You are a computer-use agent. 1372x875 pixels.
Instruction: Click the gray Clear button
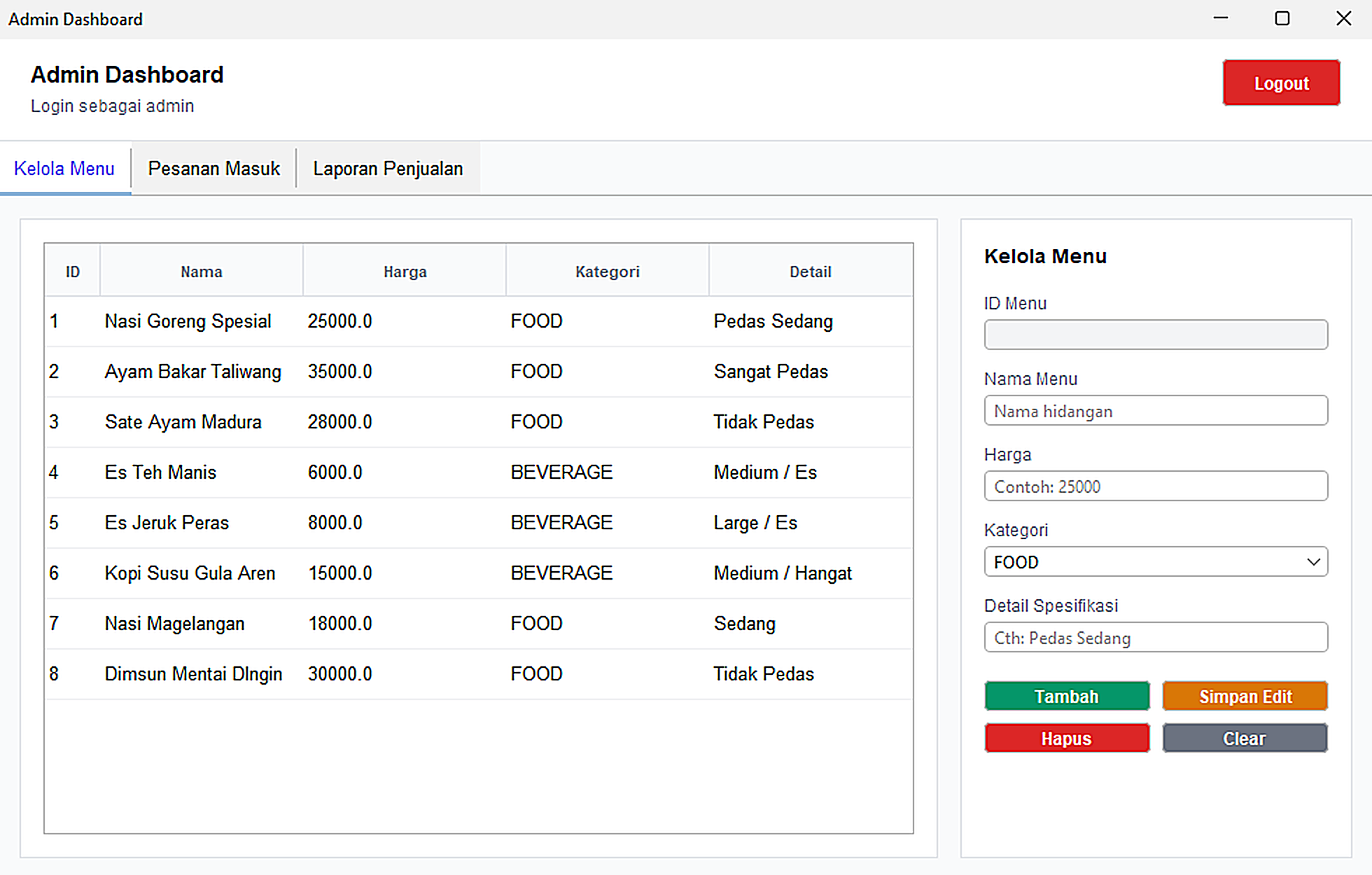1245,738
